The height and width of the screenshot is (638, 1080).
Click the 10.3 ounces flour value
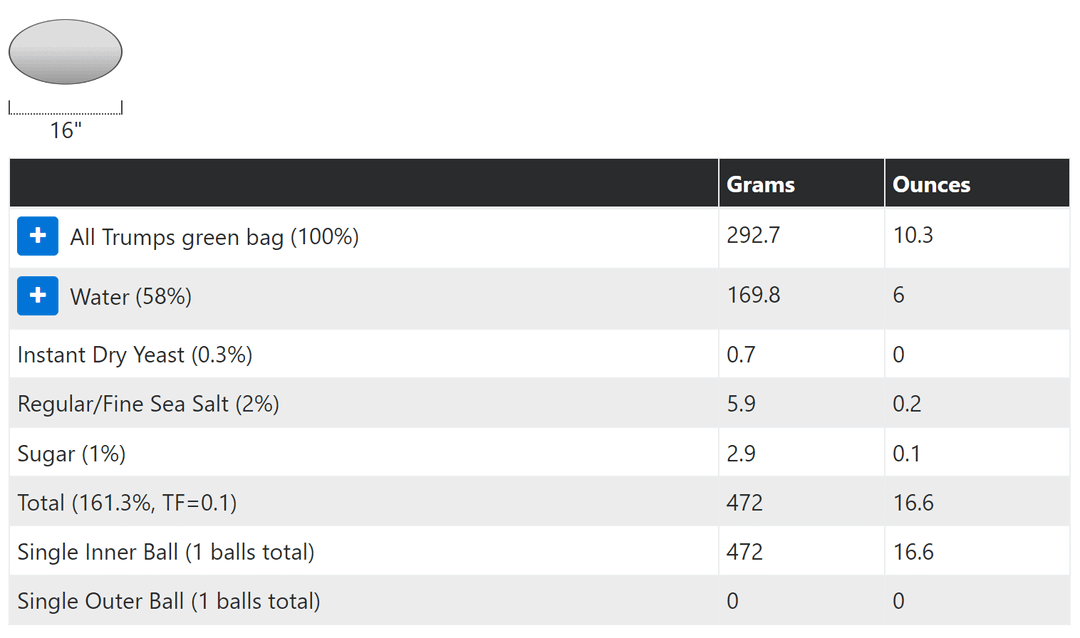(x=913, y=235)
